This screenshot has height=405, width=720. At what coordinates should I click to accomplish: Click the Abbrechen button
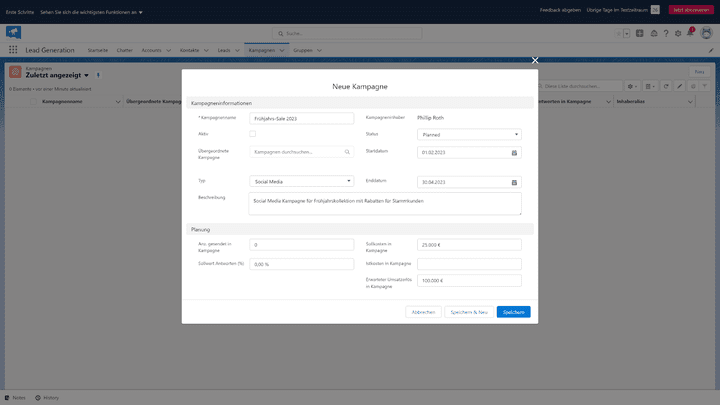pyautogui.click(x=422, y=312)
